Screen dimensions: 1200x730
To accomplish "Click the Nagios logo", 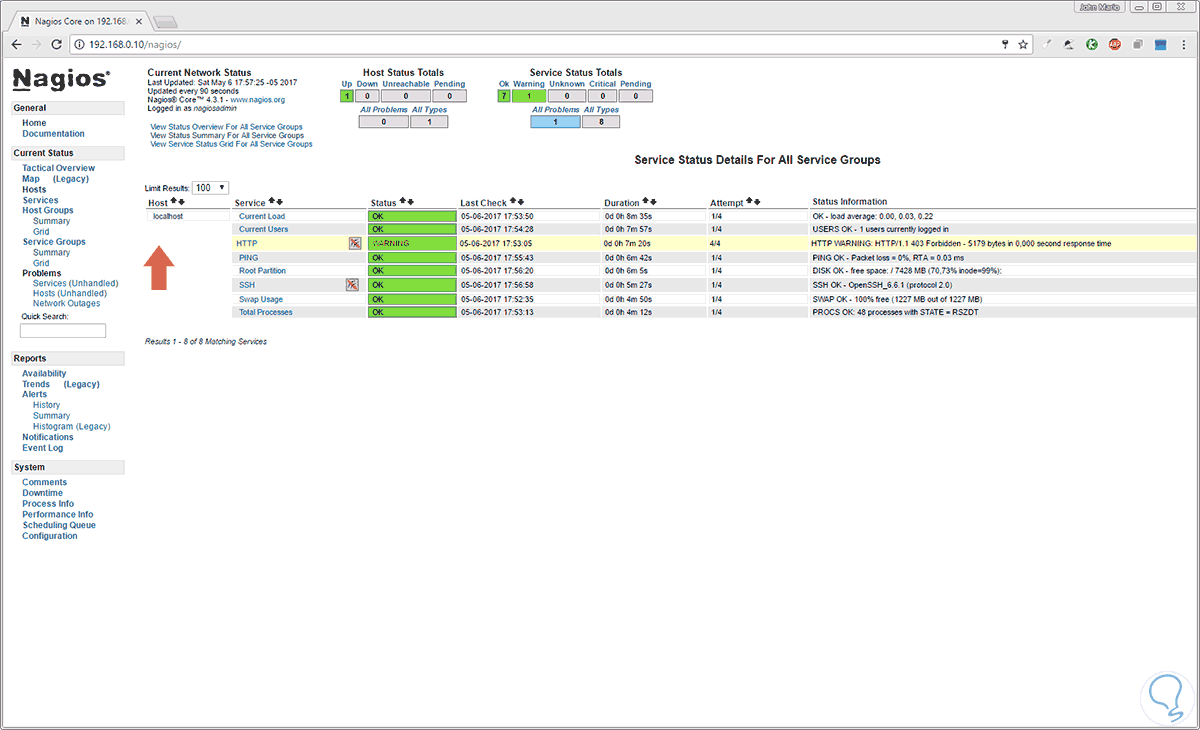I will [61, 79].
